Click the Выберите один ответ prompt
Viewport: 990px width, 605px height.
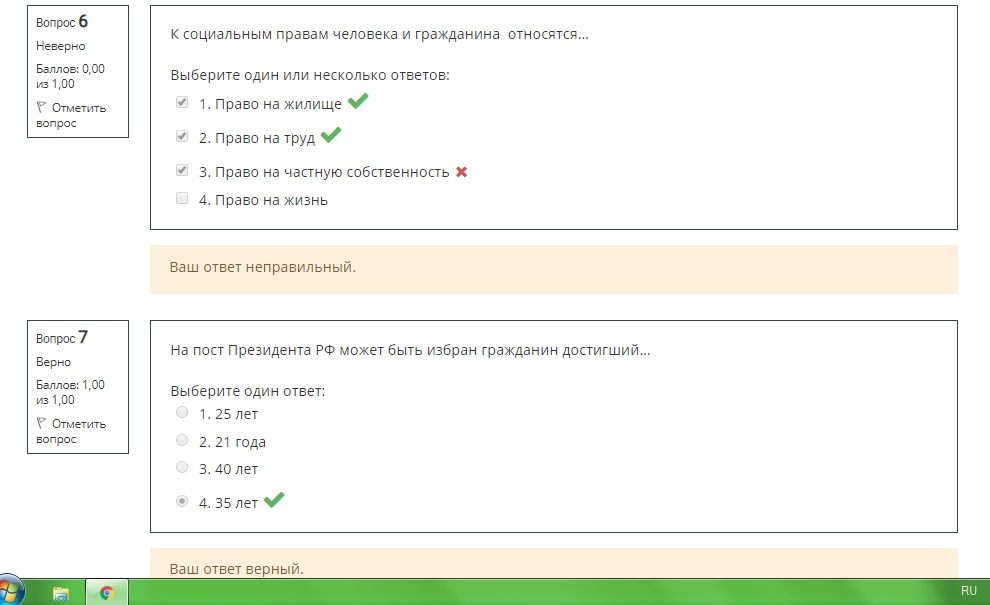point(248,391)
